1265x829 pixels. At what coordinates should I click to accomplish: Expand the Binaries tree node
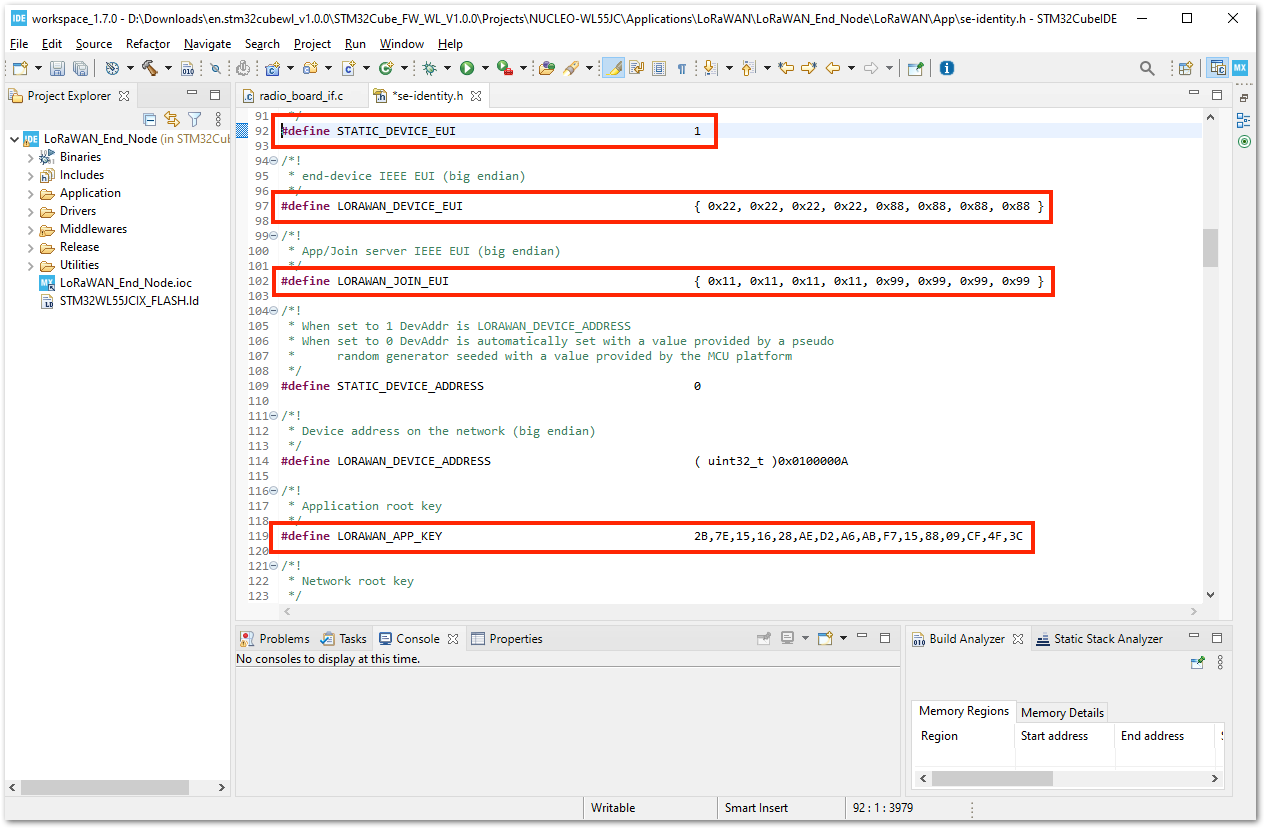(x=31, y=157)
